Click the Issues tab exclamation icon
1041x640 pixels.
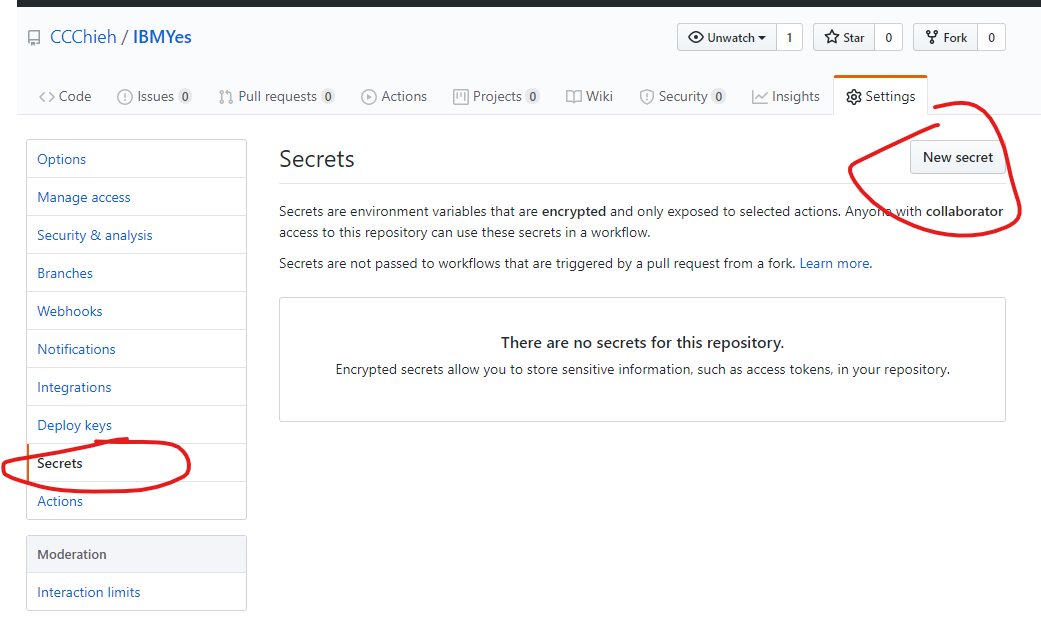point(125,97)
